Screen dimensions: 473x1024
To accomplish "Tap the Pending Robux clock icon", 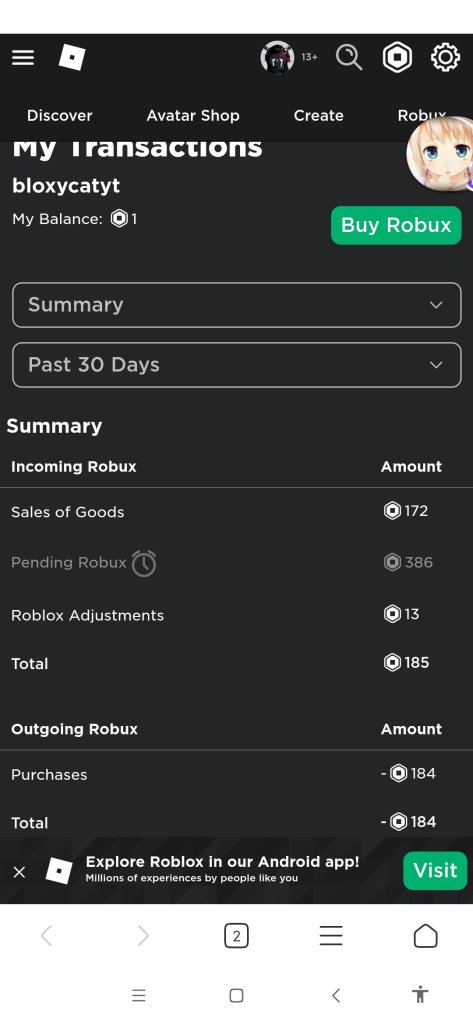I will point(144,563).
